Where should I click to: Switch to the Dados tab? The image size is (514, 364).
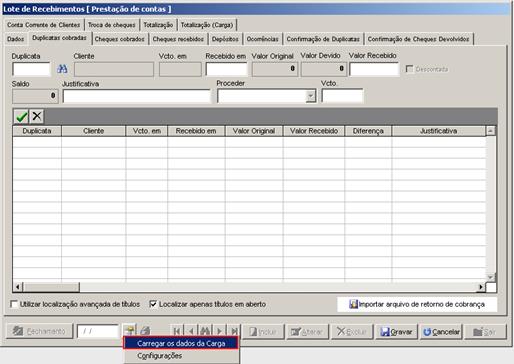pyautogui.click(x=16, y=39)
